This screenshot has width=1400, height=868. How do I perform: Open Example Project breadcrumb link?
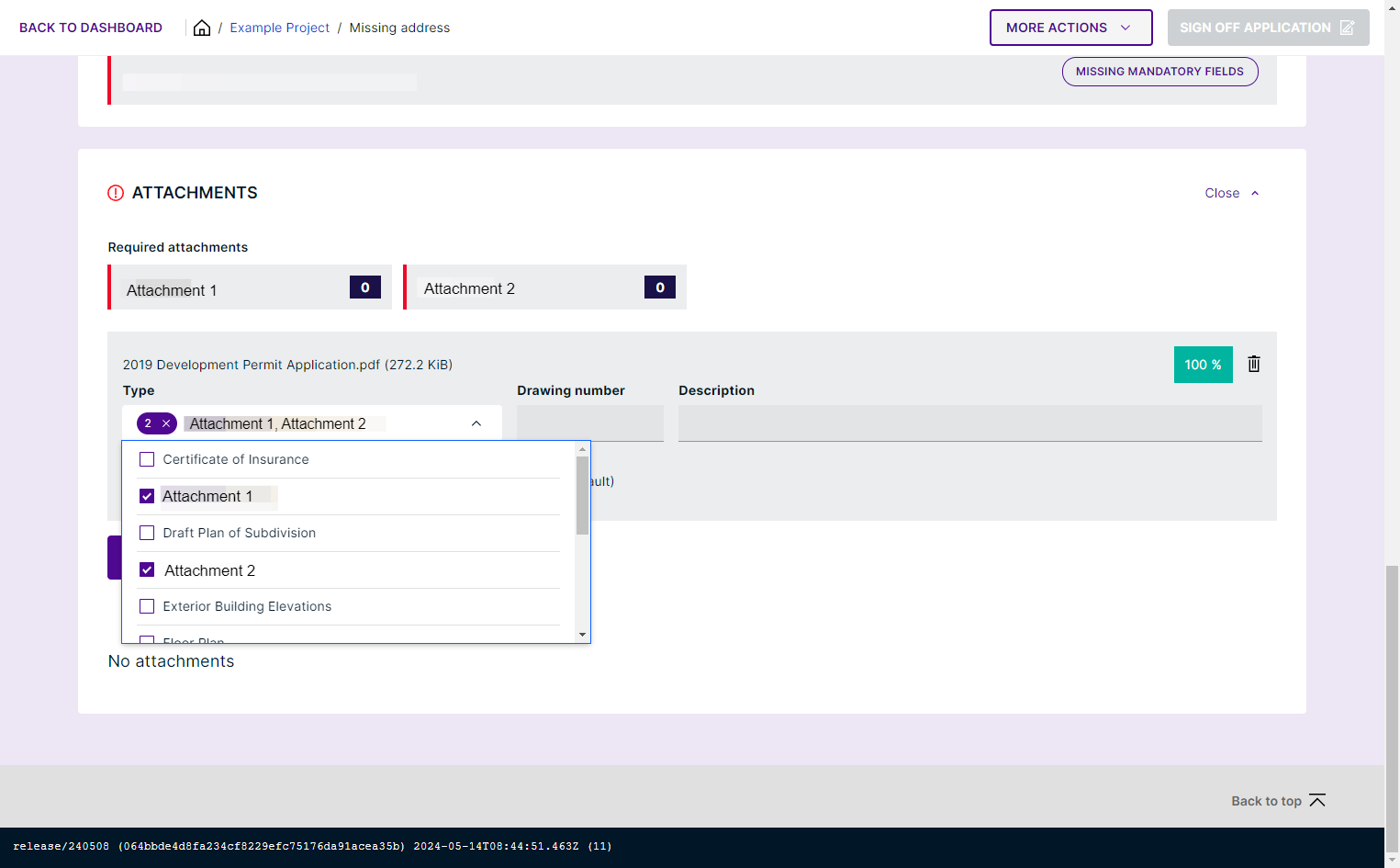point(279,28)
